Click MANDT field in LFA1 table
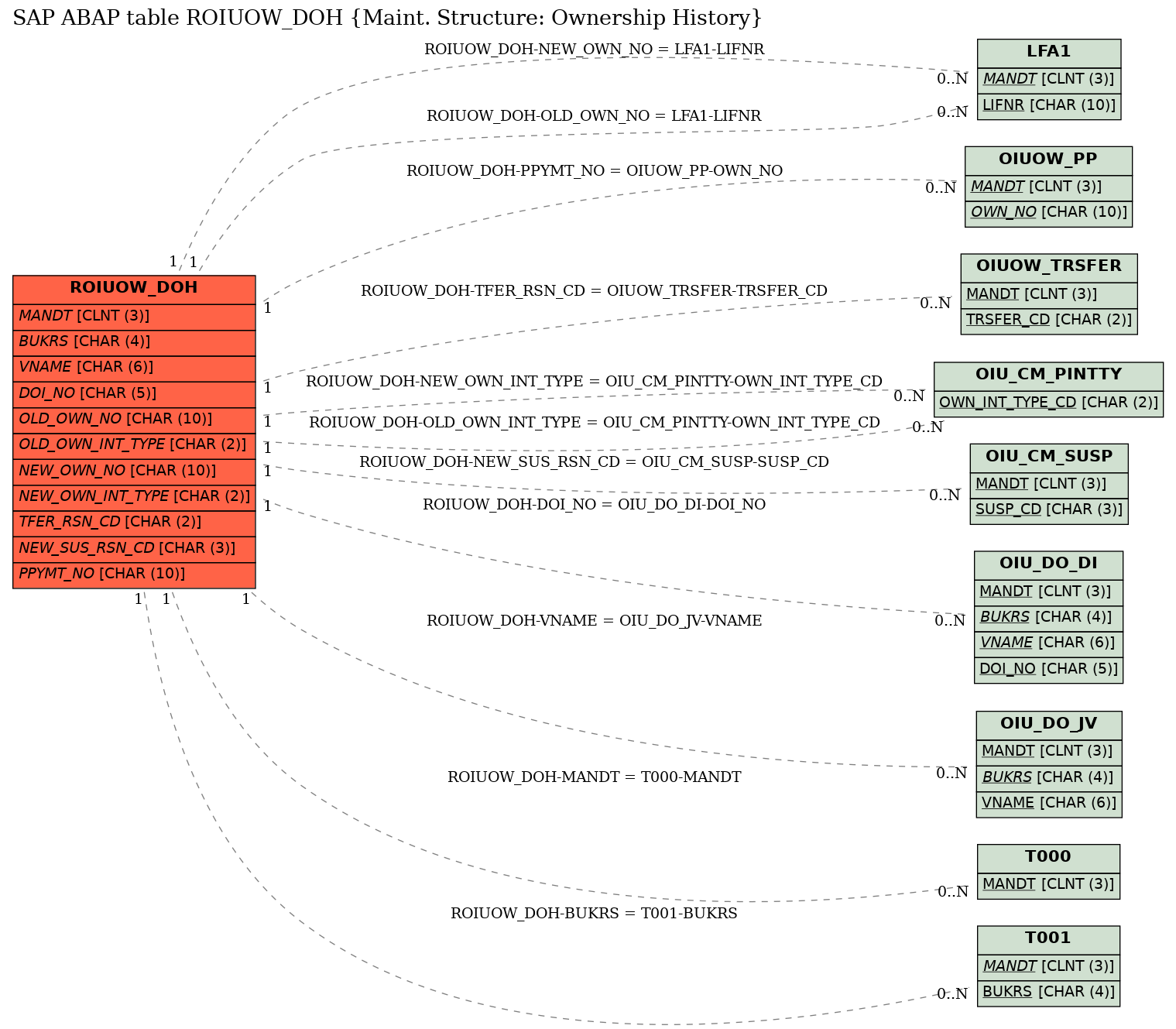 tap(1049, 80)
